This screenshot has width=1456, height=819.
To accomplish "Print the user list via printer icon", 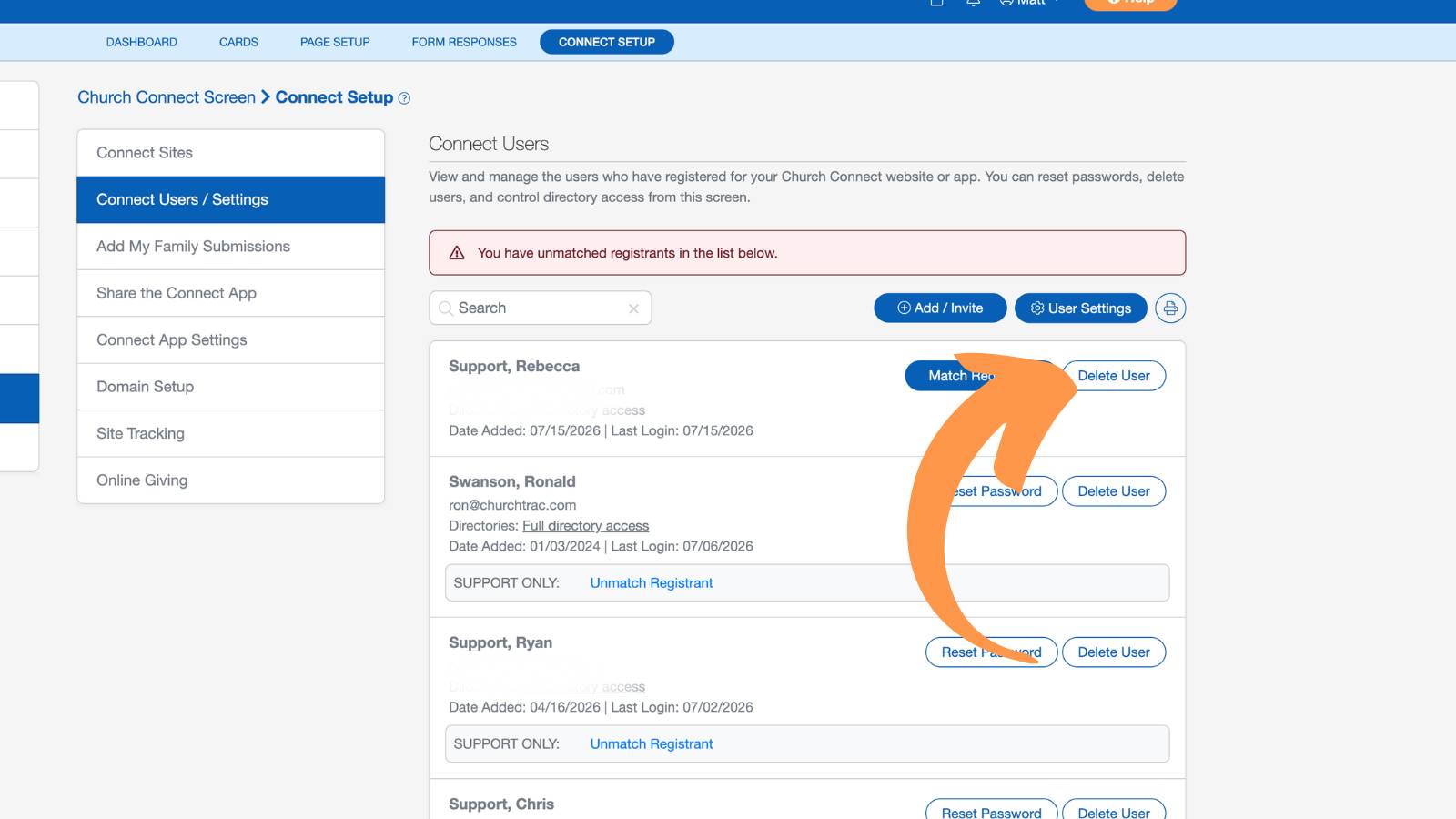I will pos(1170,308).
